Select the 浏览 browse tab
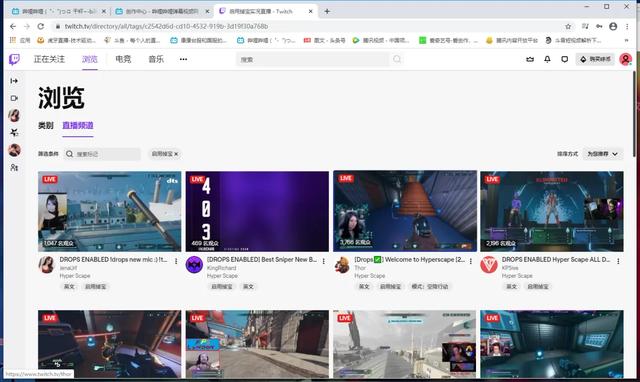This screenshot has height=382, width=640. 90,60
